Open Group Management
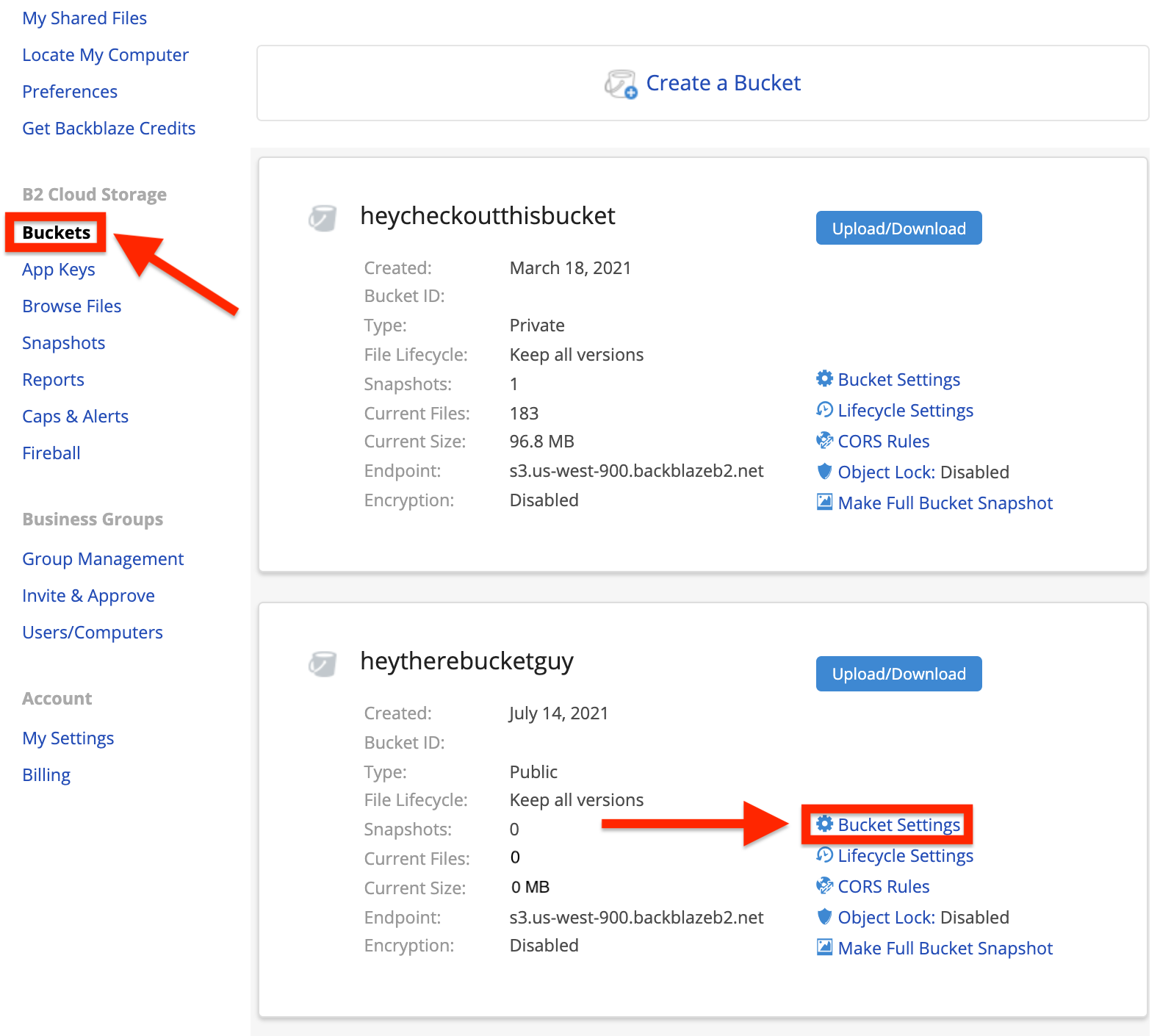This screenshot has height=1036, width=1171. pos(103,559)
